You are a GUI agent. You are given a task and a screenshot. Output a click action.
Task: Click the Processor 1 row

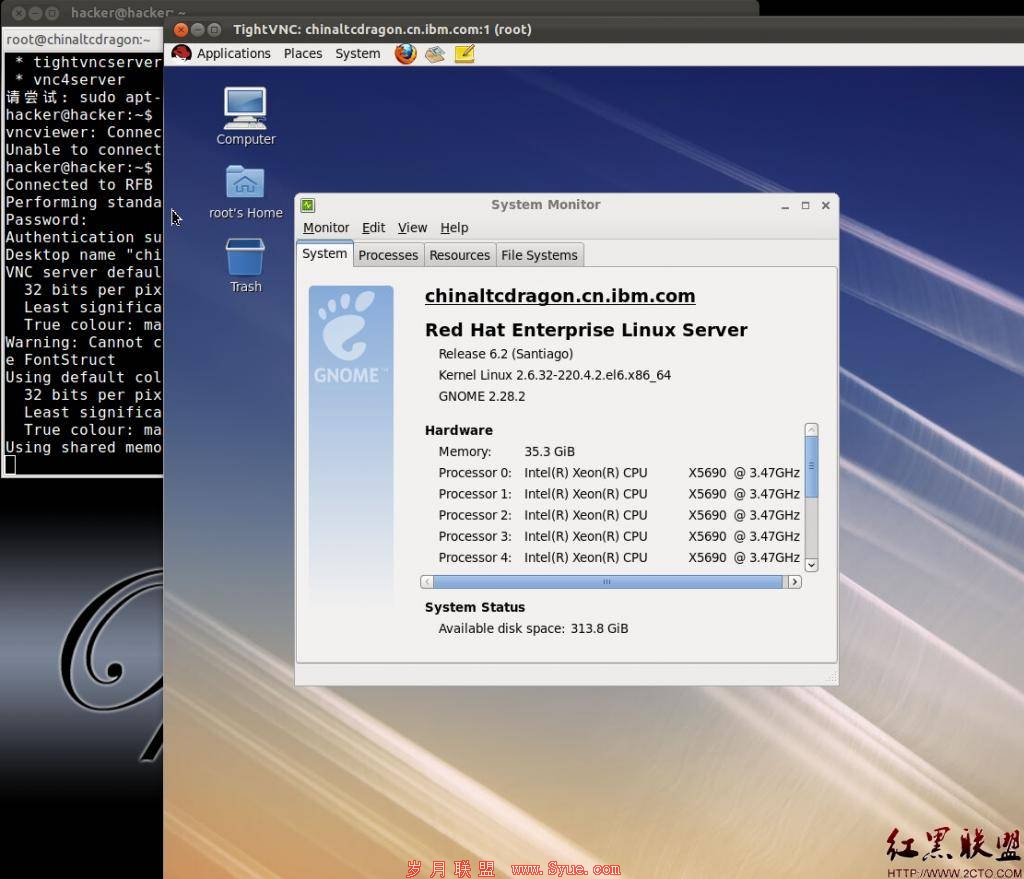click(x=619, y=494)
